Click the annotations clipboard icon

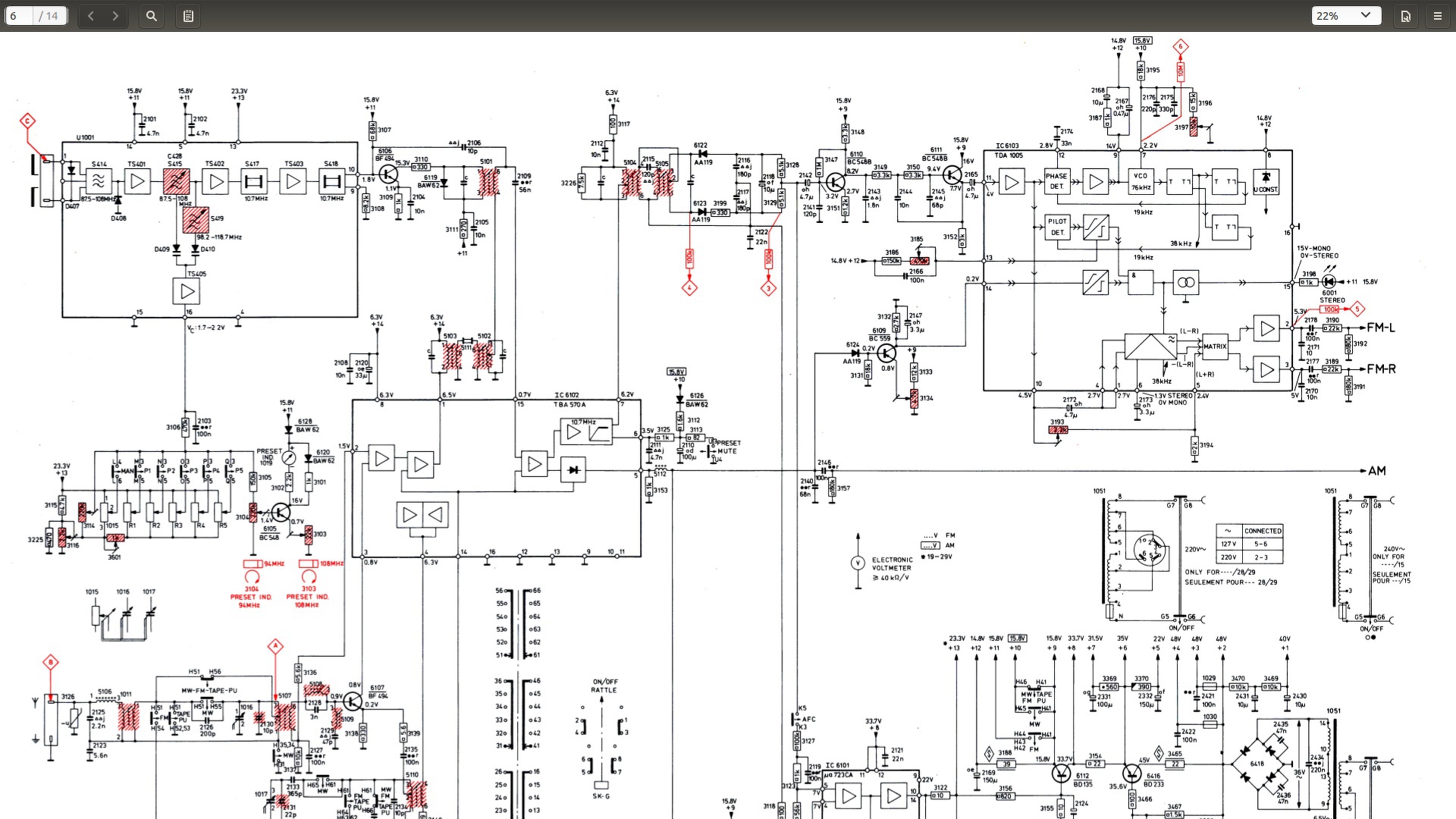coord(189,16)
